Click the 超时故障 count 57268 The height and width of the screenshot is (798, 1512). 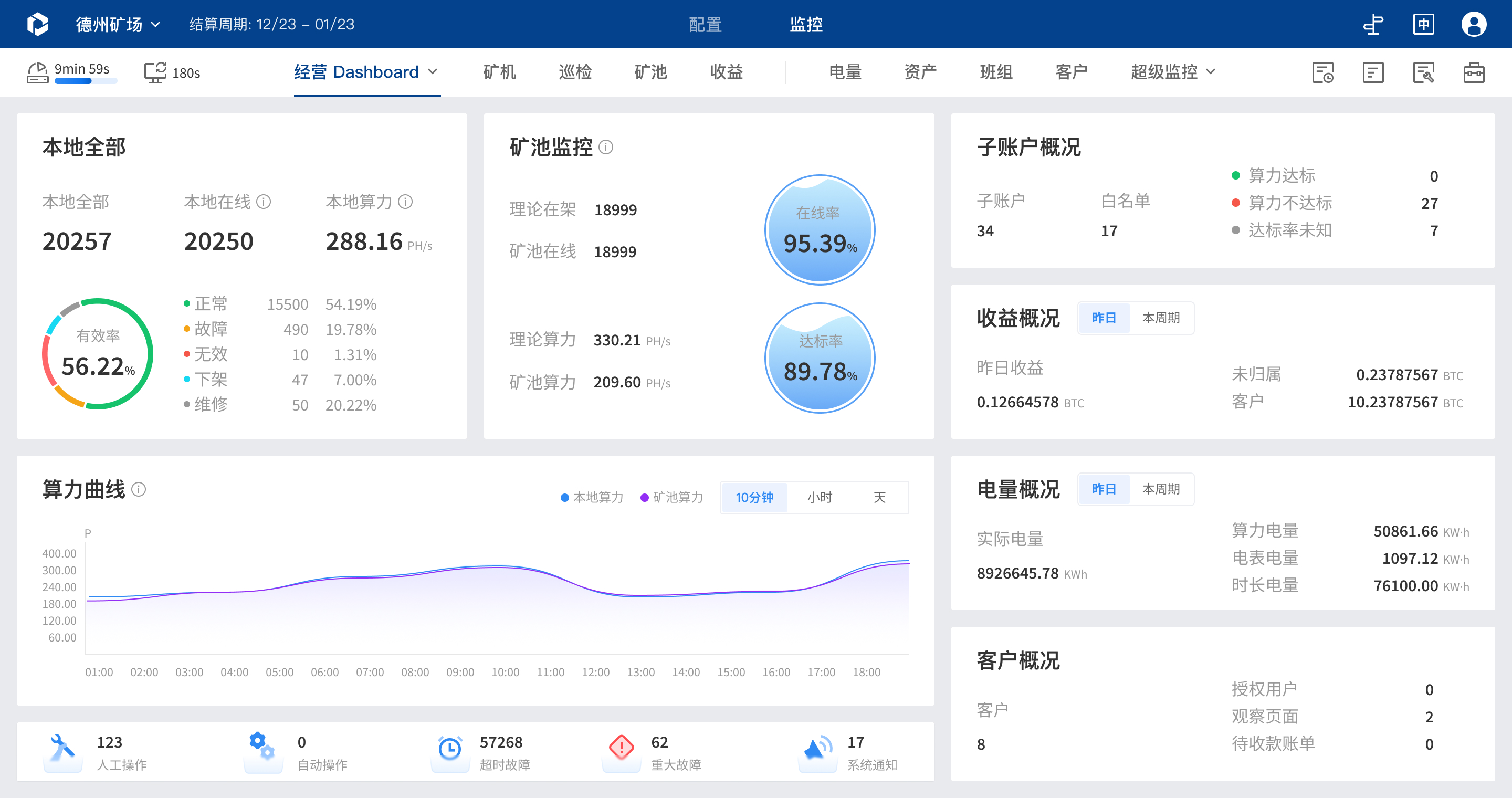point(501,742)
